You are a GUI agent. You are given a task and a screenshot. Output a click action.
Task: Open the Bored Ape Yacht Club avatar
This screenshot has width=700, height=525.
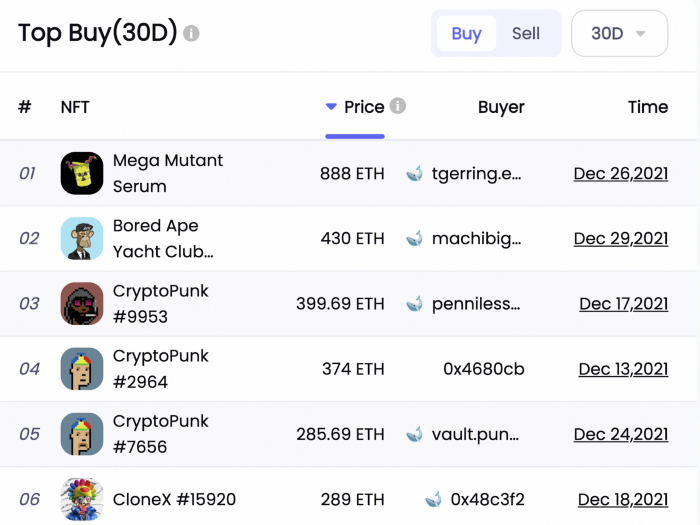coord(82,238)
